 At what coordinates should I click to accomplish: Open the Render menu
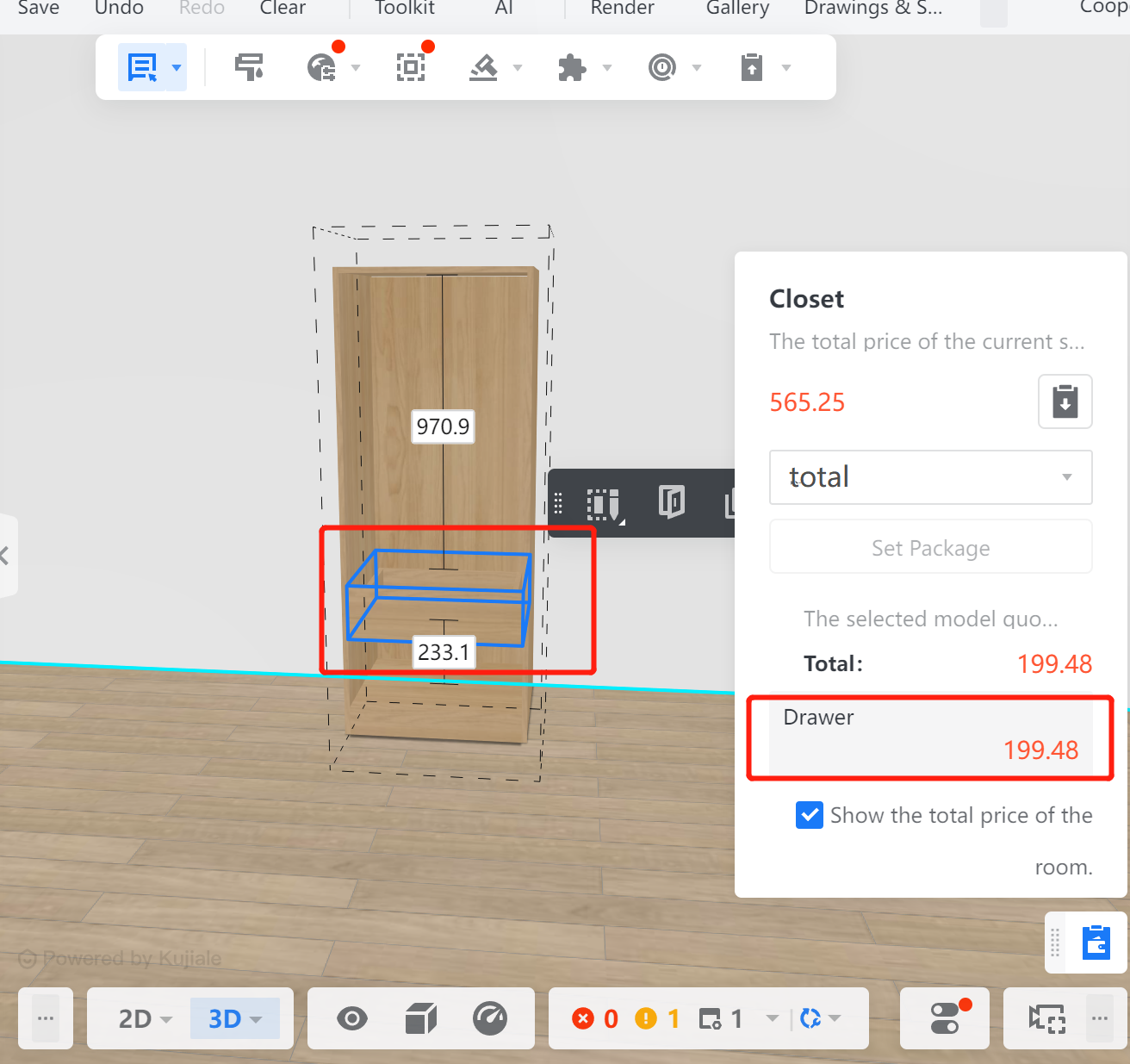622,9
